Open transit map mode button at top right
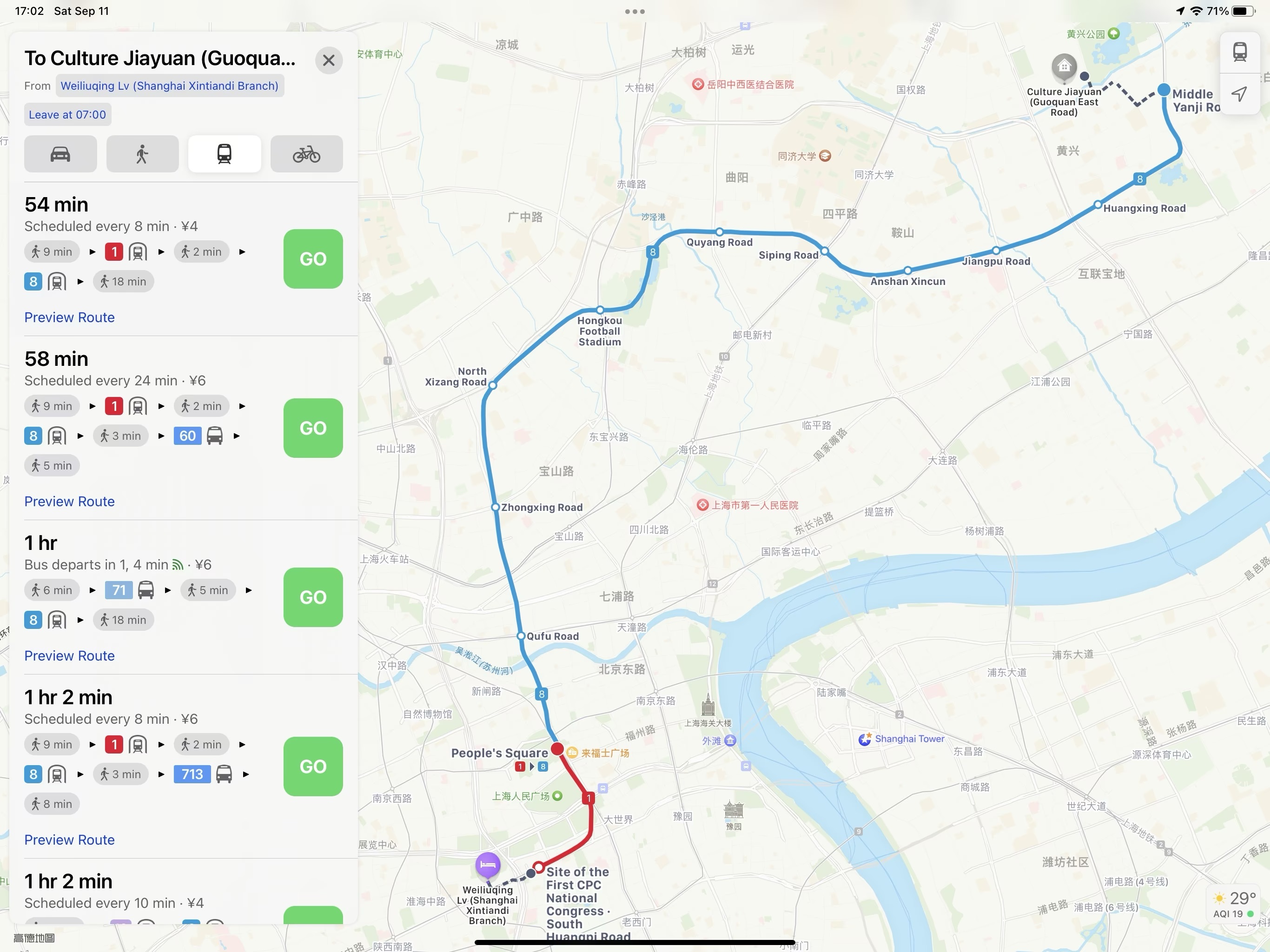The height and width of the screenshot is (952, 1270). [x=1240, y=52]
